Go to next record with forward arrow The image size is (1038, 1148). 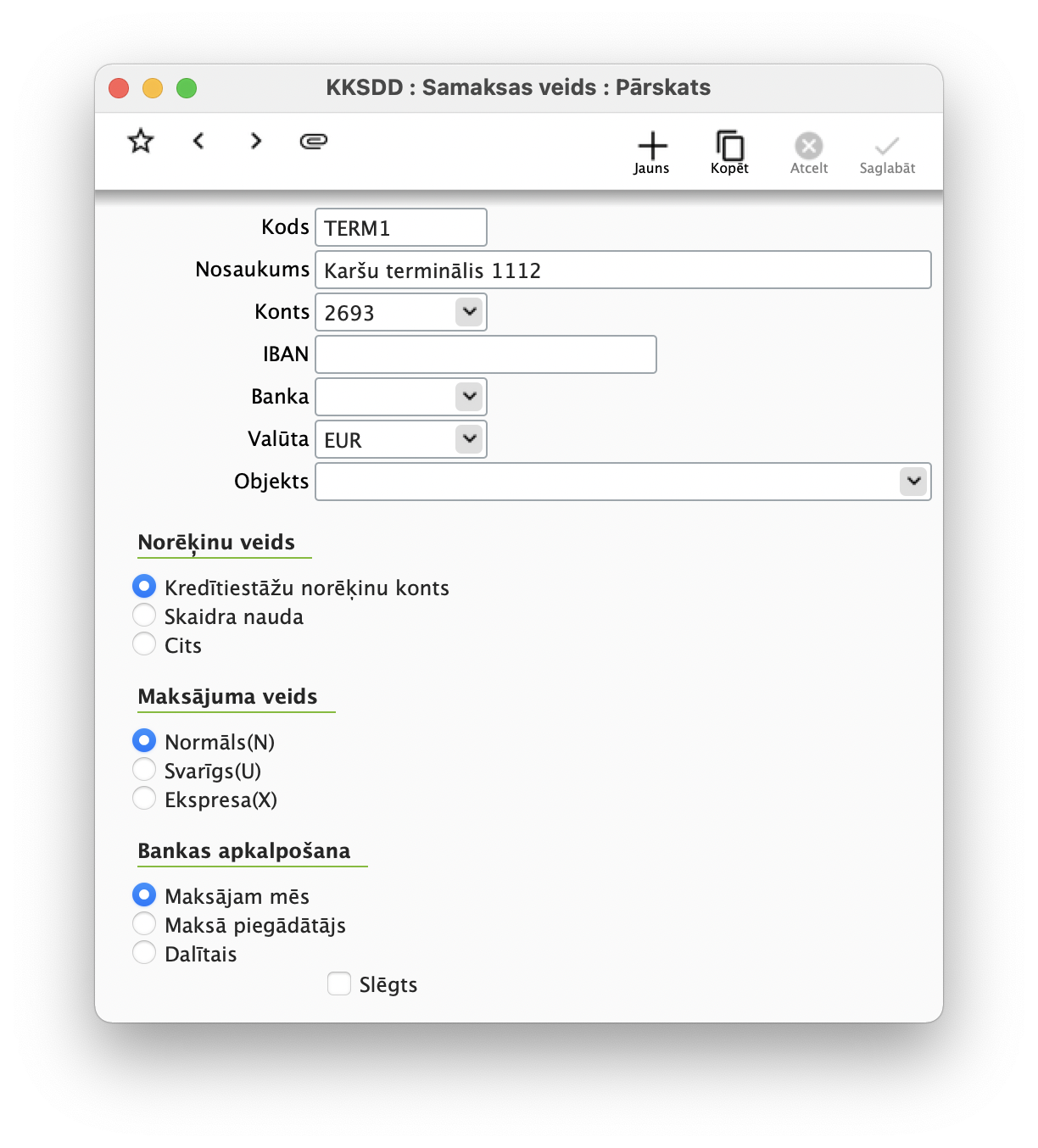[255, 141]
